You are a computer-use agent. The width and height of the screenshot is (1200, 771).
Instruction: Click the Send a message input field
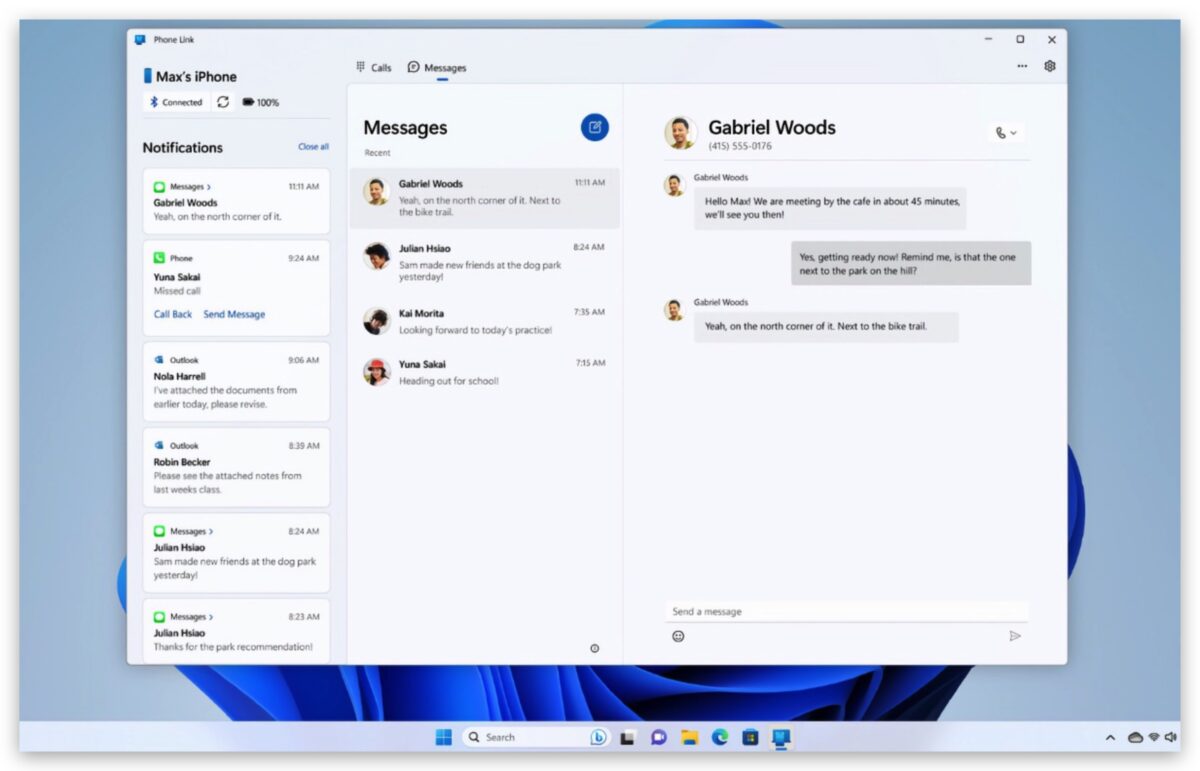pos(846,611)
